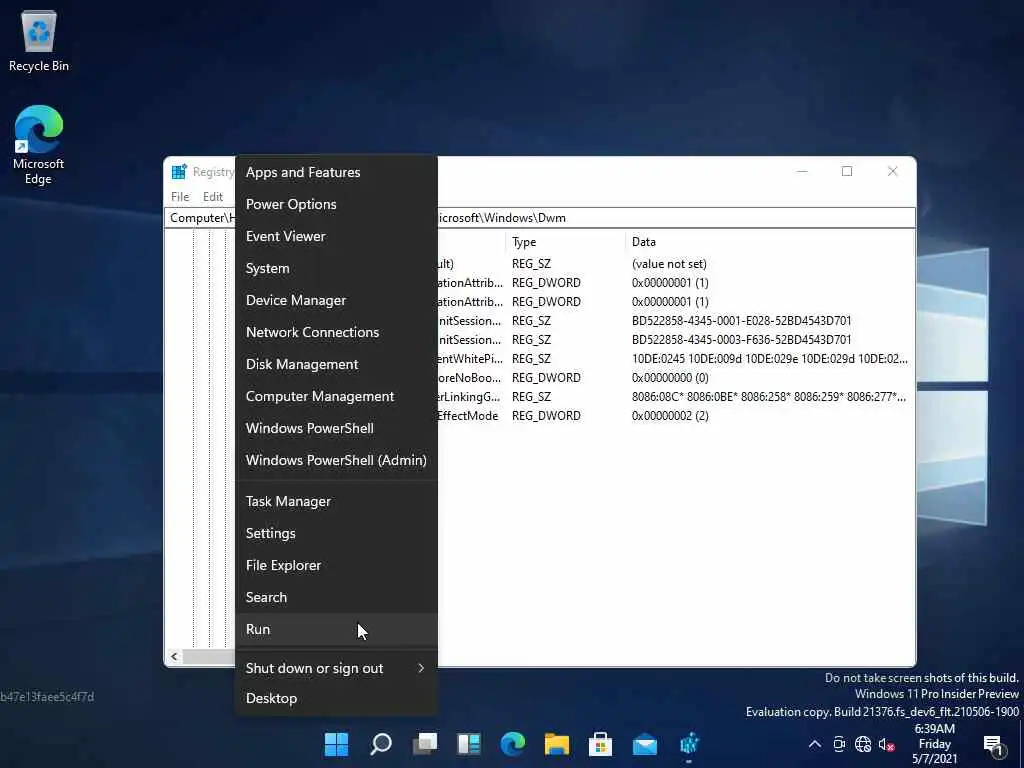Open the clock showing 6:39 AM

coord(935,744)
